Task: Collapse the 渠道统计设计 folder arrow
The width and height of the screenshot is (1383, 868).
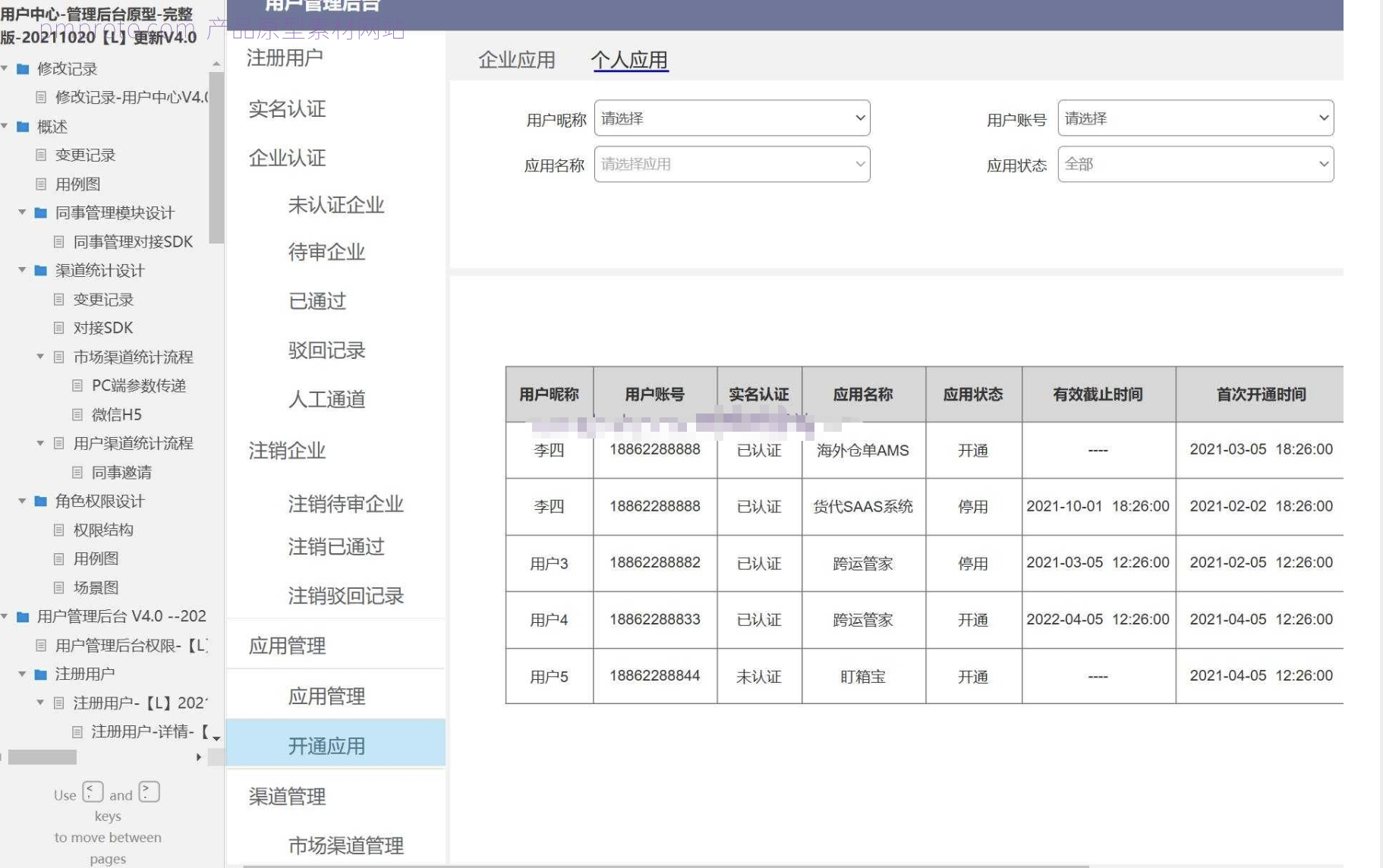Action: point(23,271)
